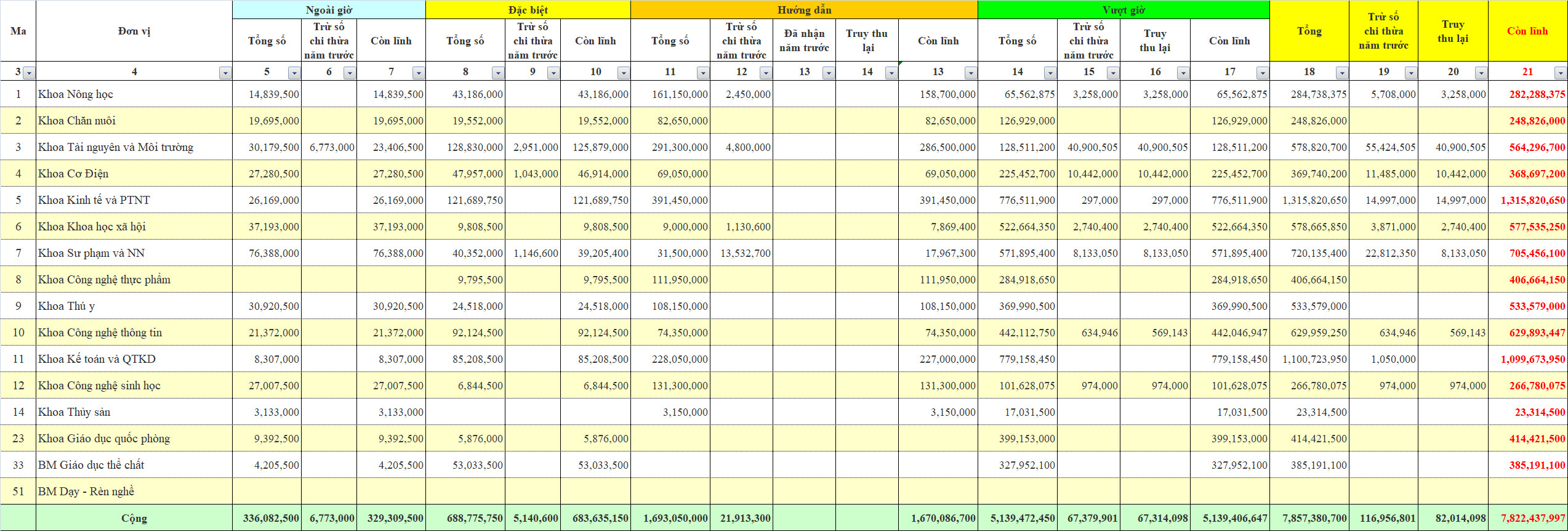Select the "Khoa Thủy sản" cell

click(x=134, y=412)
